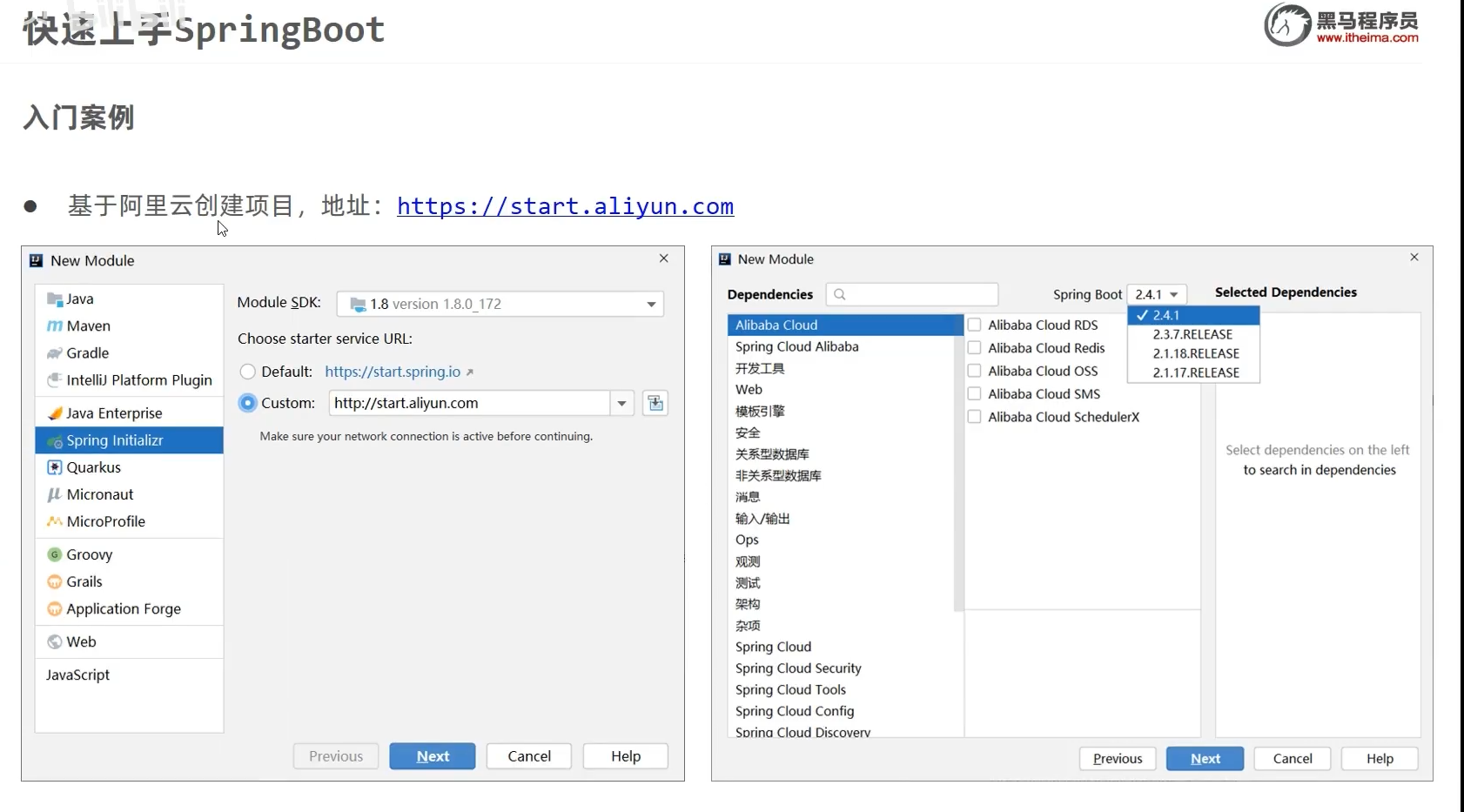Click the Dependencies search field
This screenshot has width=1464, height=812.
[912, 294]
